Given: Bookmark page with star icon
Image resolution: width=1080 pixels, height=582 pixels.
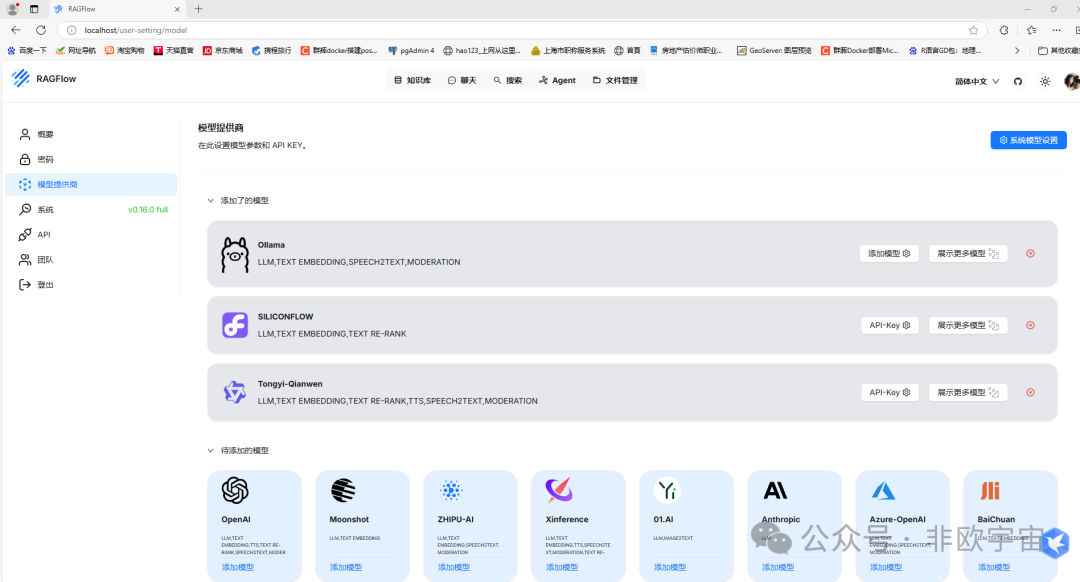Looking at the screenshot, I should pos(973,30).
